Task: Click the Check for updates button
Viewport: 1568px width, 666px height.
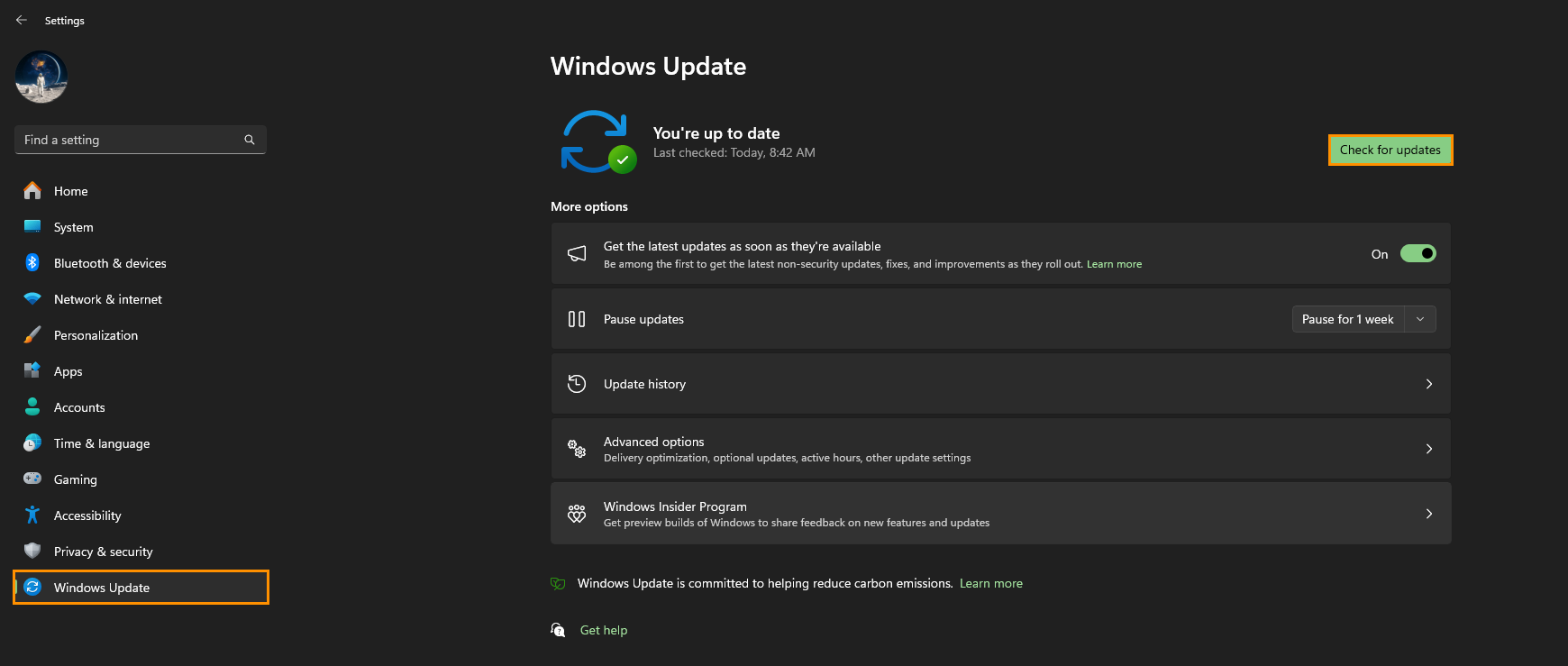Action: pyautogui.click(x=1390, y=150)
